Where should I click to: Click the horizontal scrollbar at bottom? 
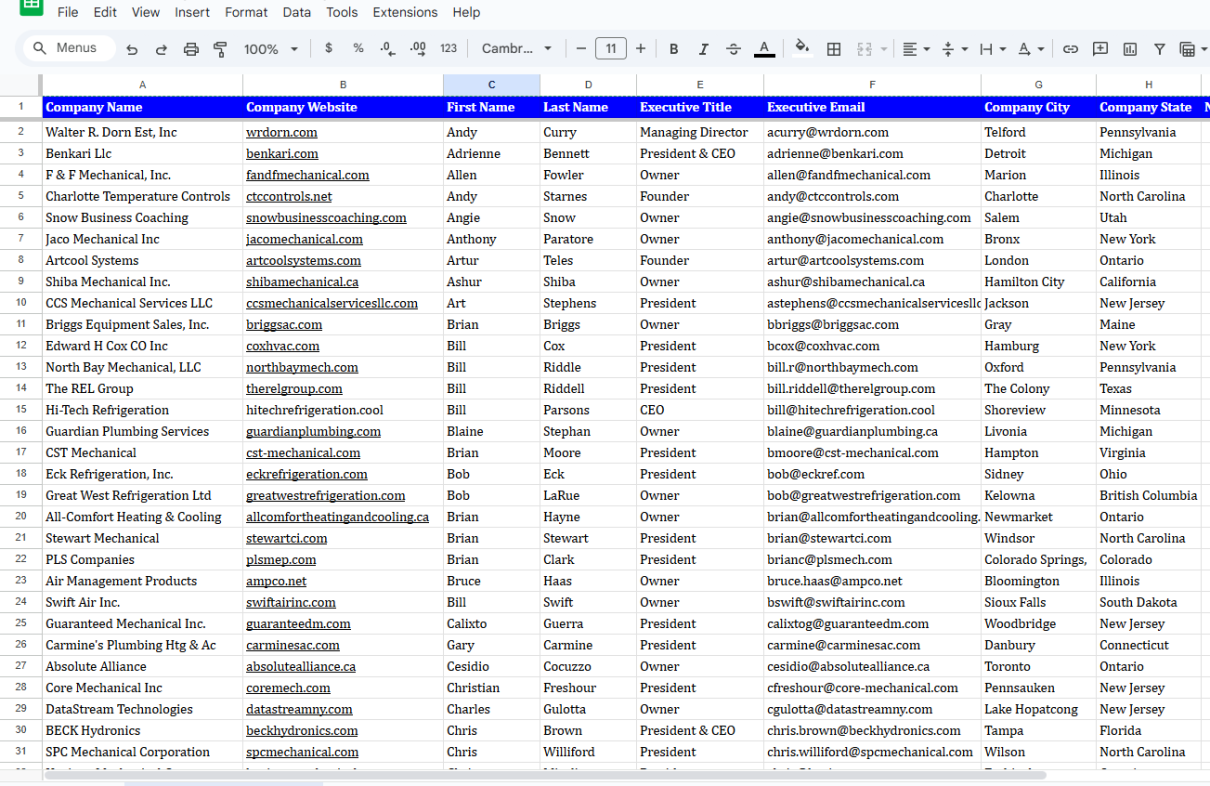tap(545, 775)
